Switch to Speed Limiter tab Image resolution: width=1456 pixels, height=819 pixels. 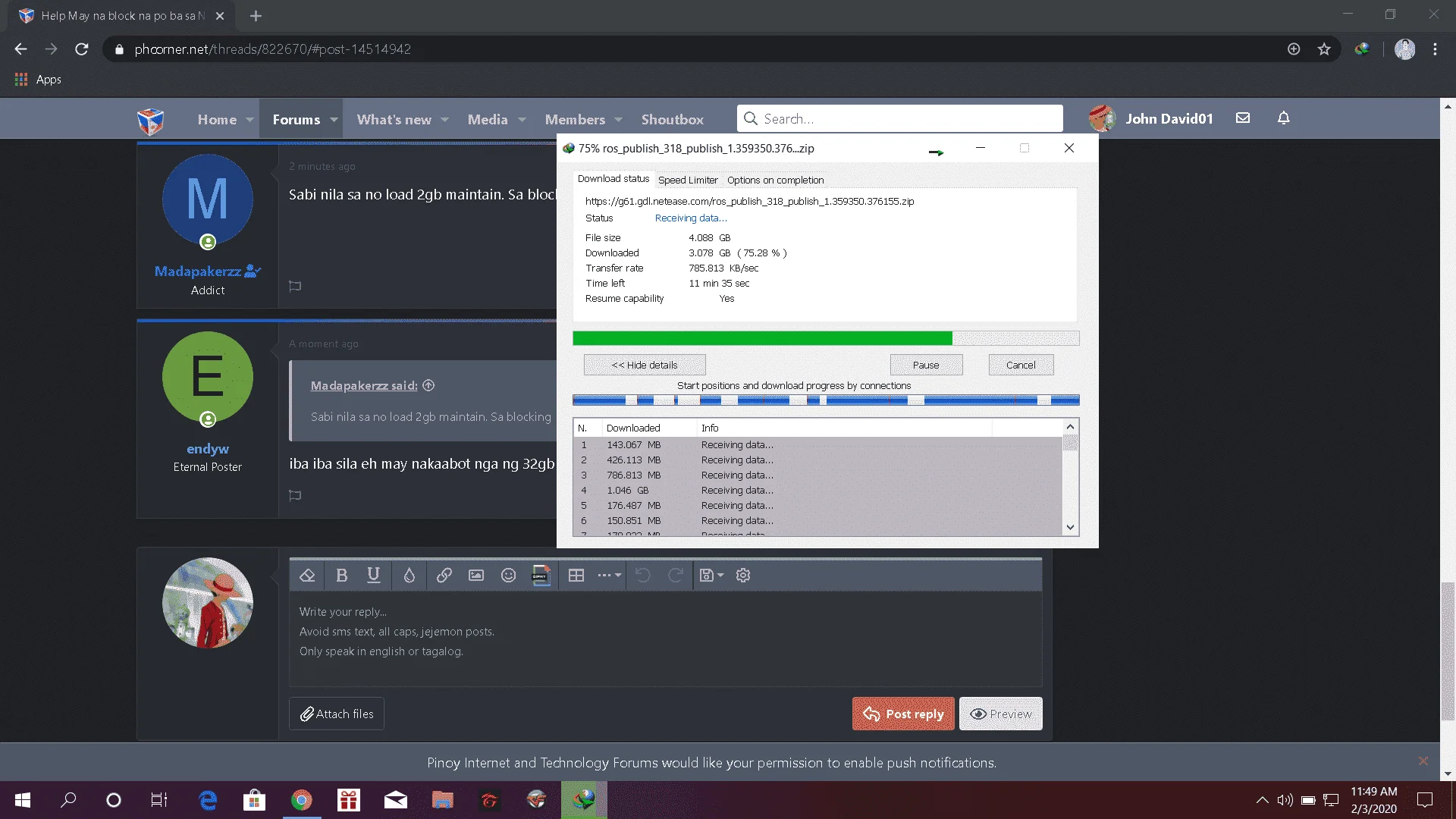pos(688,180)
